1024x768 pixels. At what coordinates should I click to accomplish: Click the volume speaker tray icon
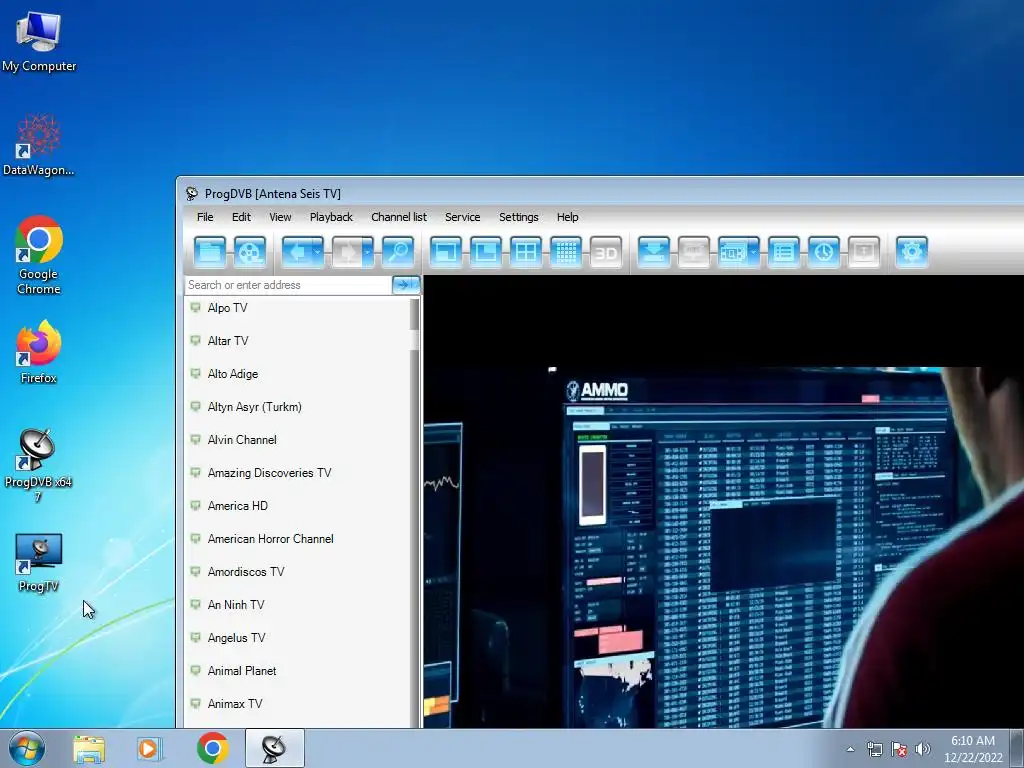tap(923, 749)
